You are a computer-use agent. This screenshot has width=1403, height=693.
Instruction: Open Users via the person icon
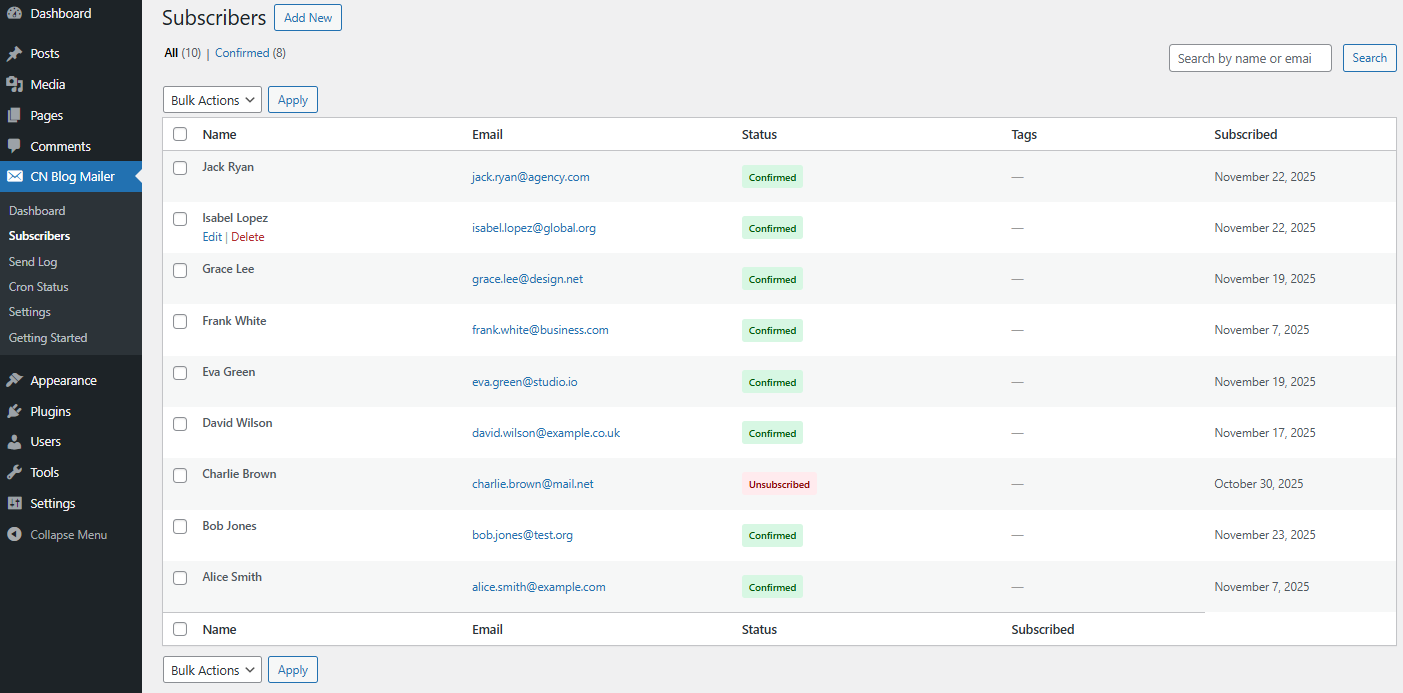[14, 441]
